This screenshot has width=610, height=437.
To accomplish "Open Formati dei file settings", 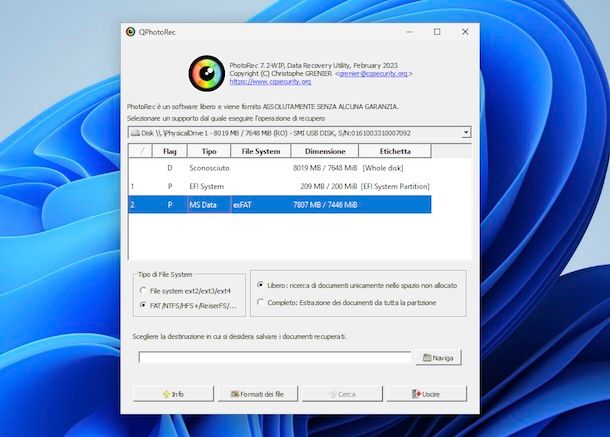I will [x=258, y=394].
